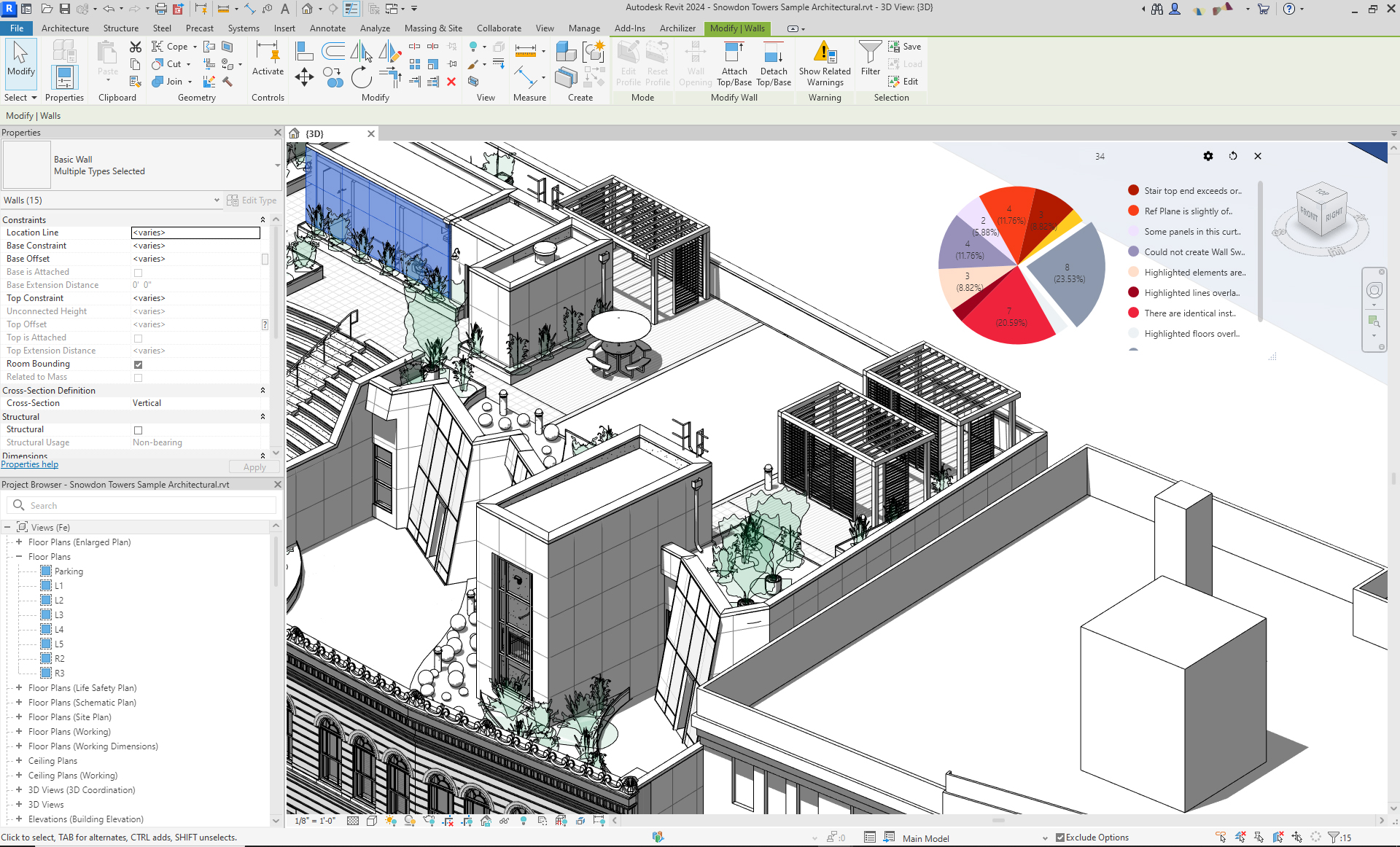Image resolution: width=1400 pixels, height=847 pixels.
Task: Click the Properties help link
Action: coord(30,464)
